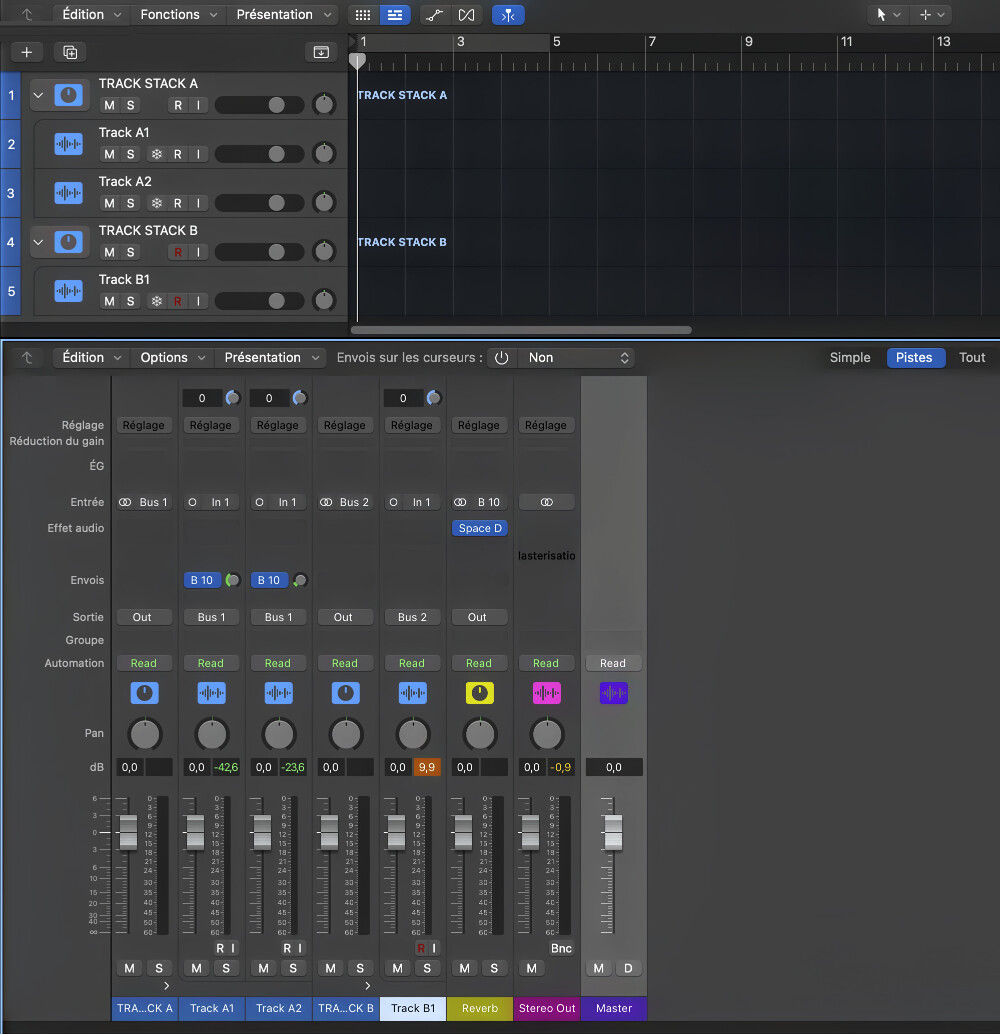1000x1034 pixels.
Task: Click the add new track plus button
Action: pos(27,52)
